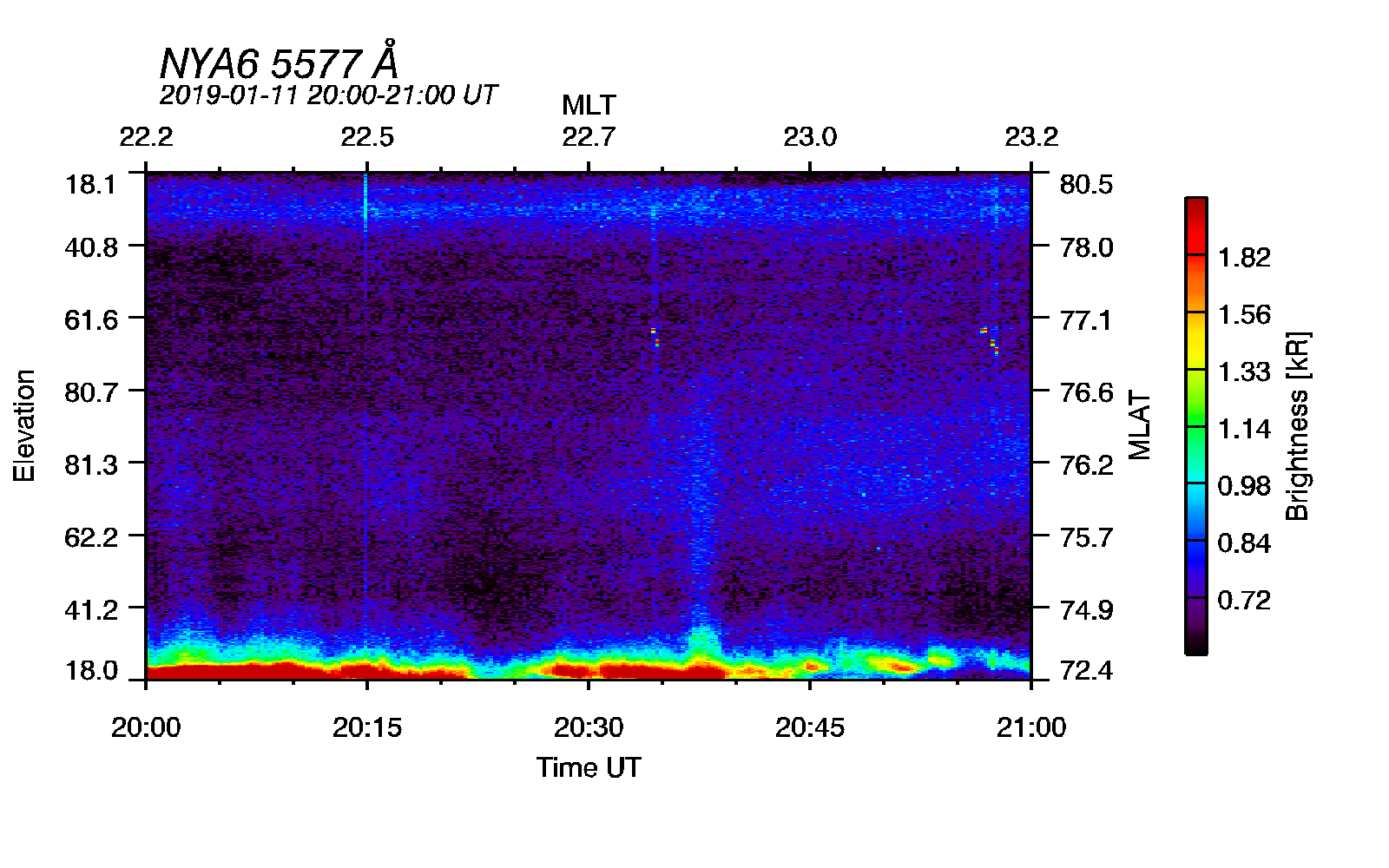Click colorbar value '0.84'
This screenshot has width=1389, height=868.
pyautogui.click(x=1244, y=542)
